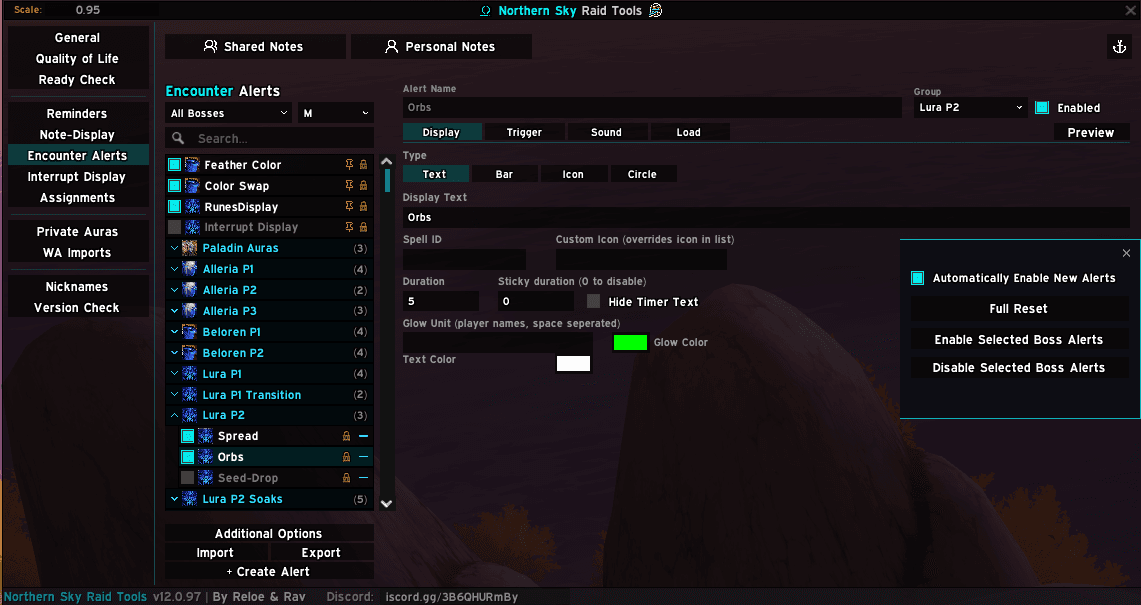Image resolution: width=1141 pixels, height=605 pixels.
Task: Click the Beloren P1 boss icon
Action: pyautogui.click(x=189, y=332)
